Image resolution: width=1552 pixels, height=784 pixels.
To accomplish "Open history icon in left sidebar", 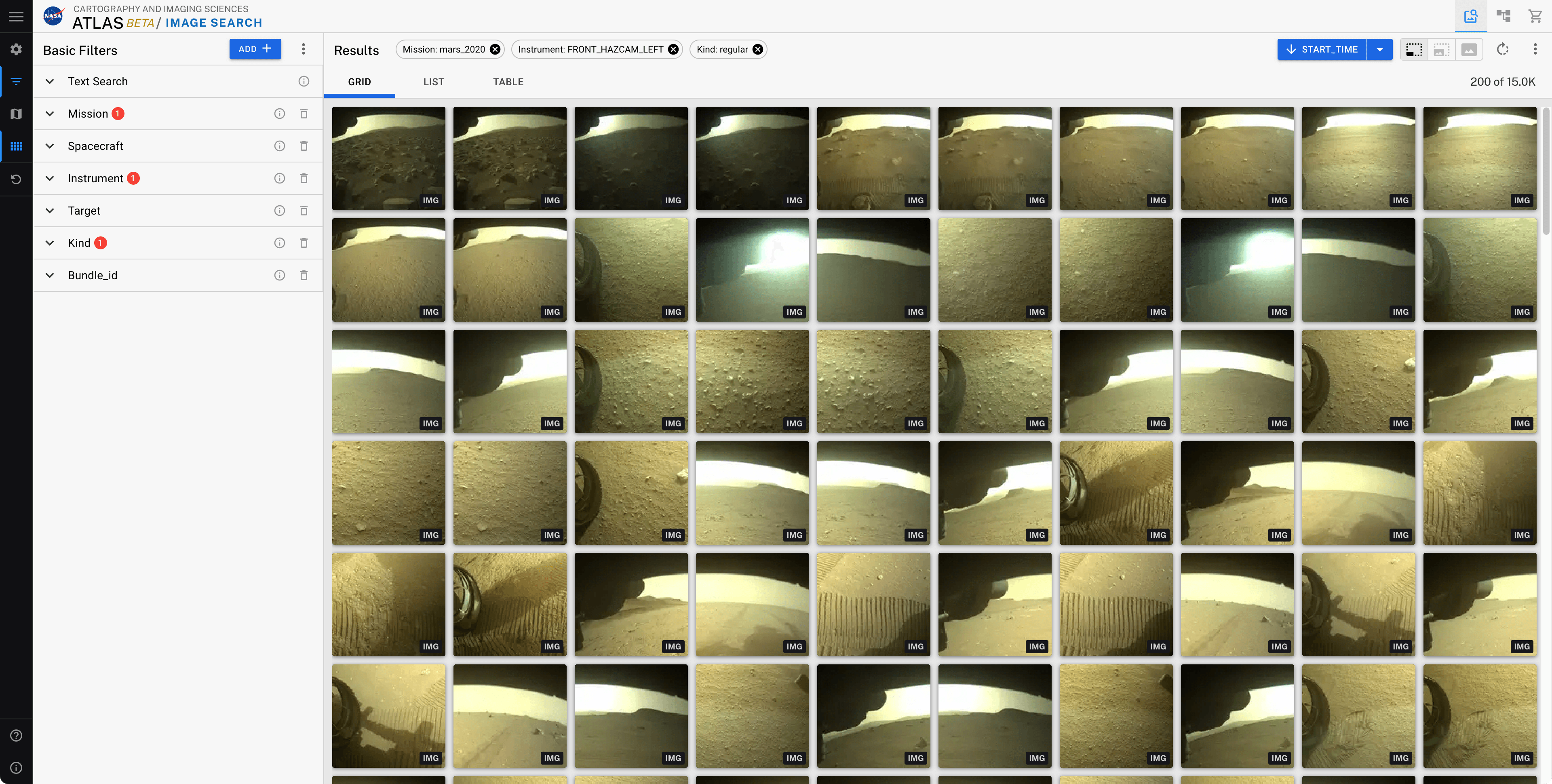I will tap(16, 179).
